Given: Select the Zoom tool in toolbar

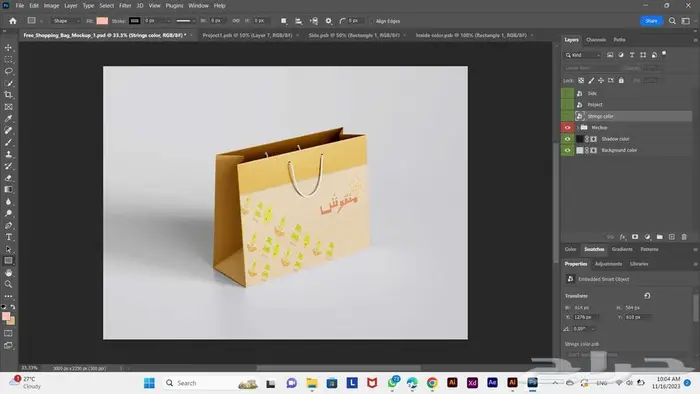Looking at the screenshot, I should (x=8, y=284).
